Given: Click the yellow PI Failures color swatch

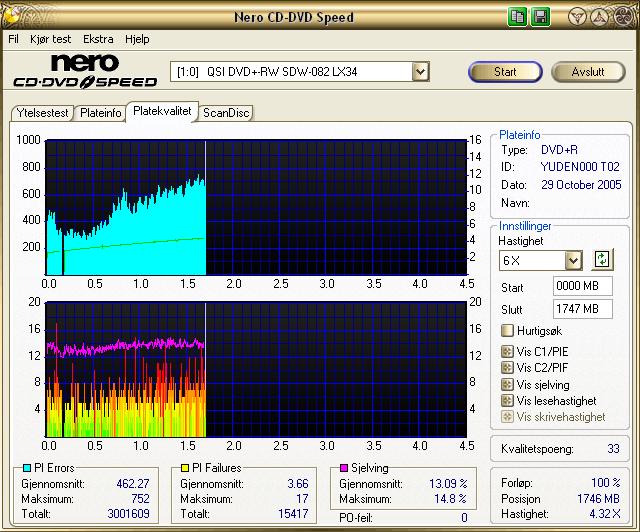Looking at the screenshot, I should [185, 468].
